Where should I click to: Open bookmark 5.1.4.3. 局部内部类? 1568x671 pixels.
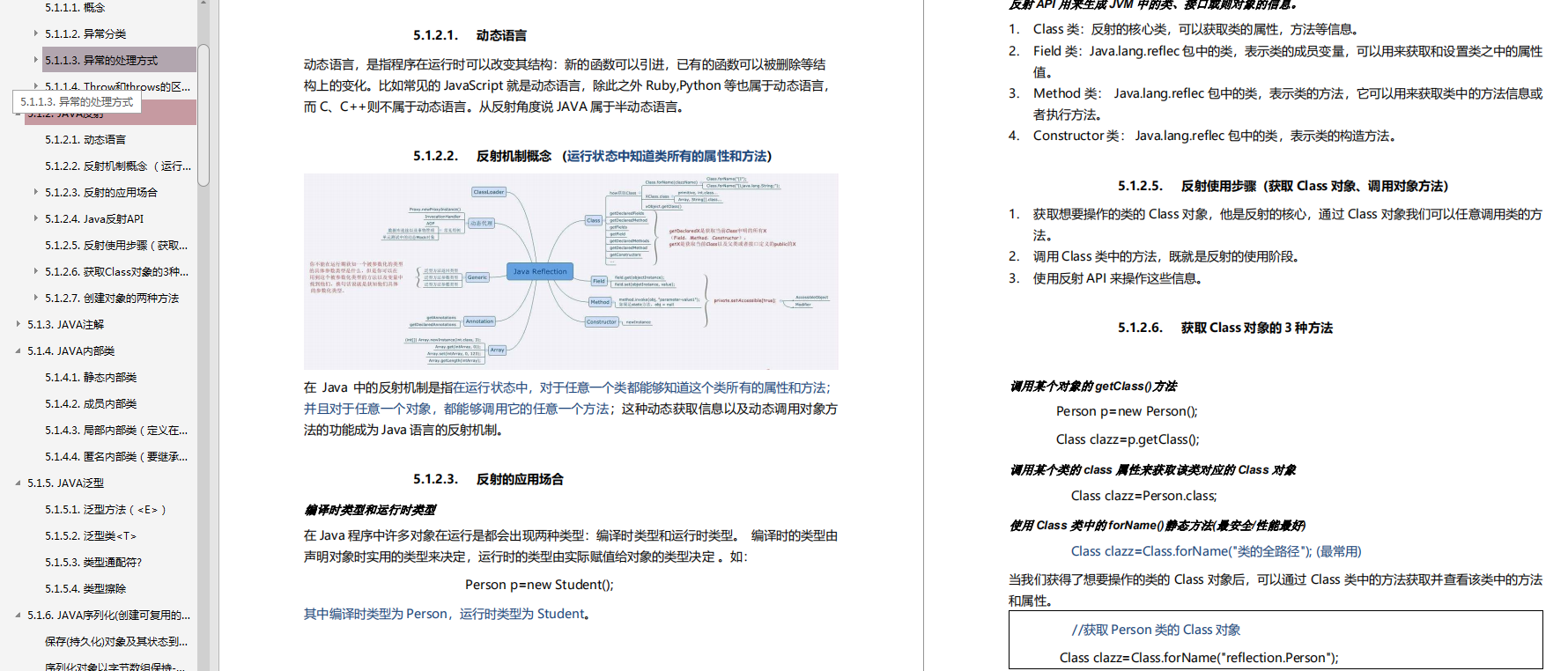click(116, 430)
